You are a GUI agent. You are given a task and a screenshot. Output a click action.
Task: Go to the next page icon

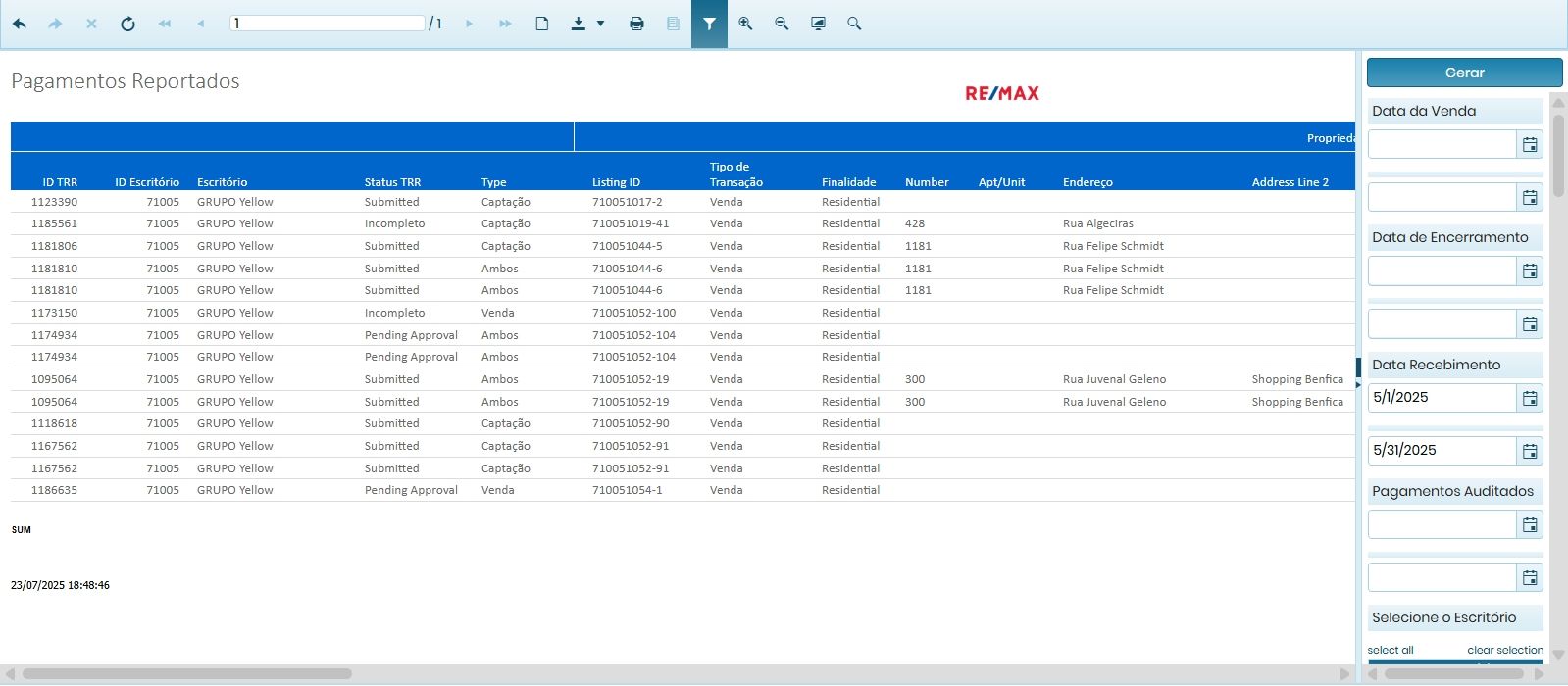(469, 24)
